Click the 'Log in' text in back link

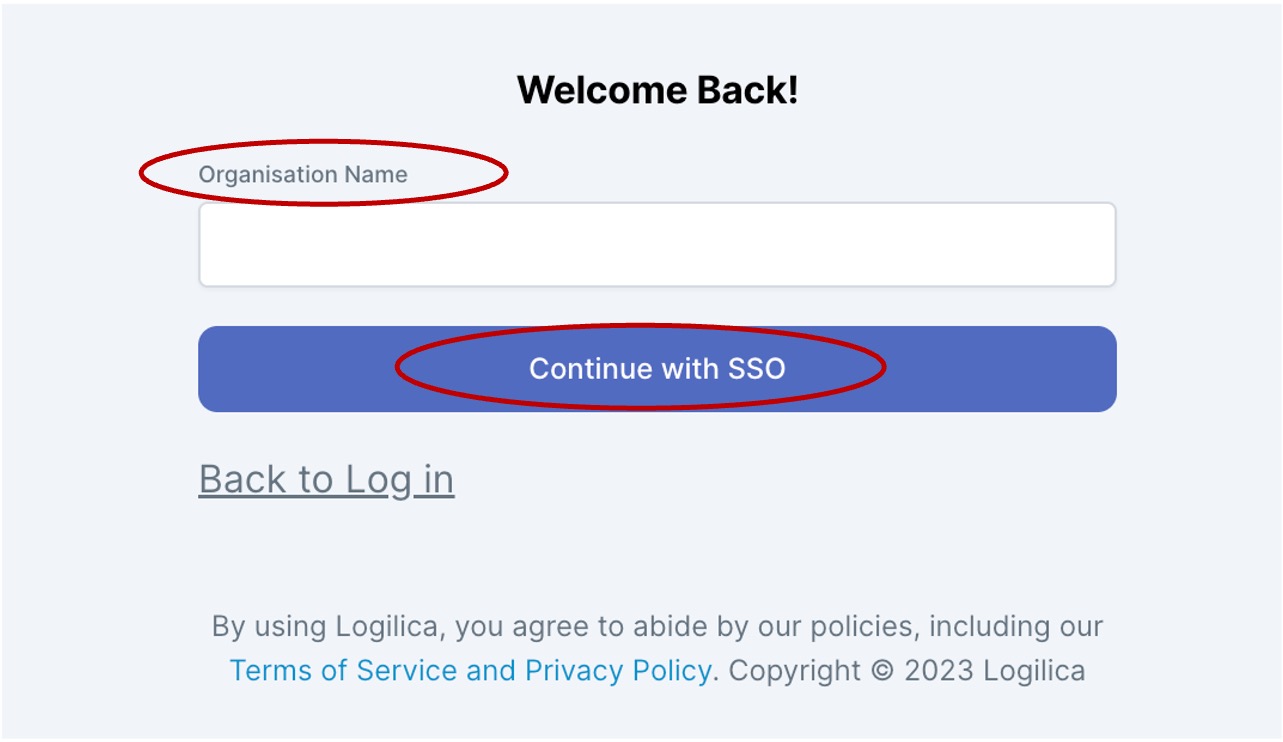coord(399,479)
